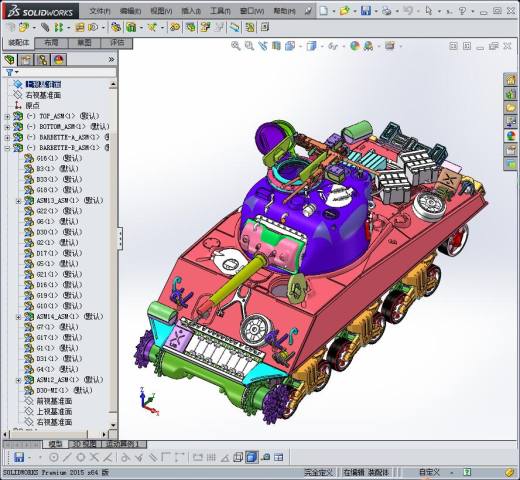This screenshot has height=480, width=520.
Task: Click the filter funnel icon above the tree
Action: 10,72
